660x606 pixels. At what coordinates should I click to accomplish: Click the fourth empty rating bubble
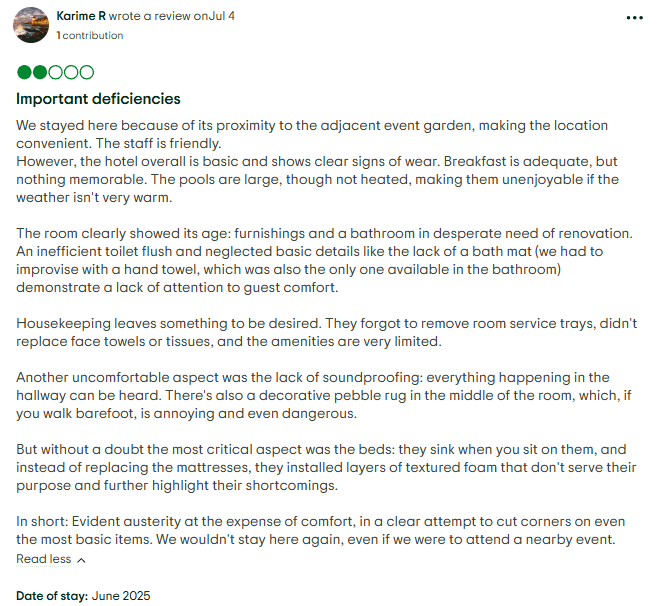(x=71, y=73)
